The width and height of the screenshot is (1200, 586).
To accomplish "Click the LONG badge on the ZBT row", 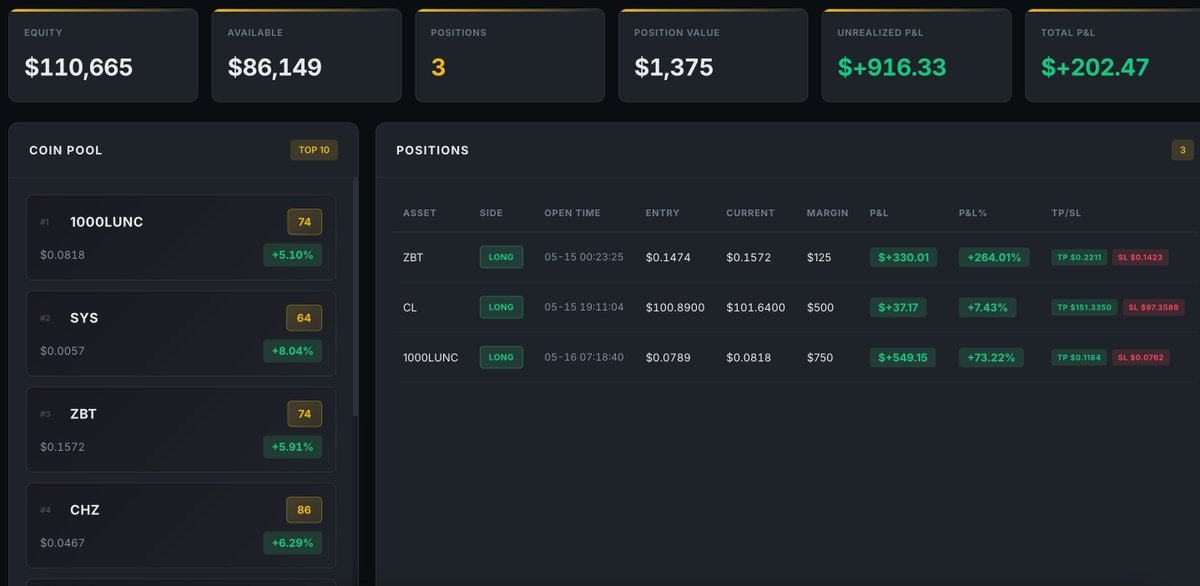I will coord(501,257).
